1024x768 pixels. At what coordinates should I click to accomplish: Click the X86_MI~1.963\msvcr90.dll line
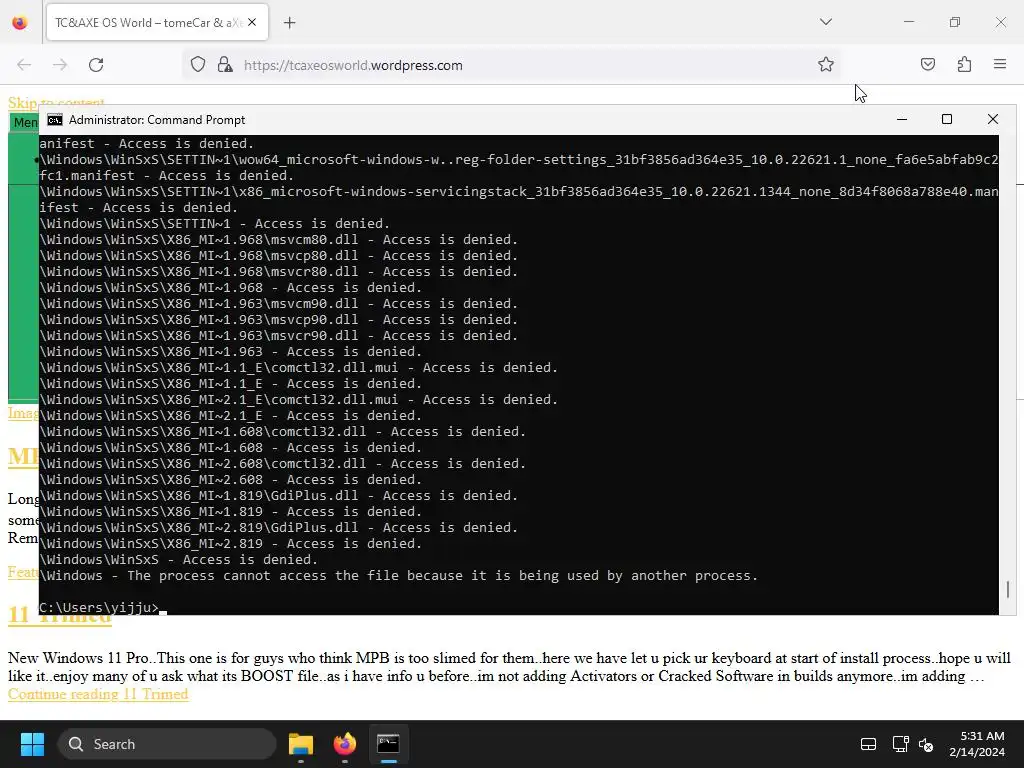click(278, 336)
